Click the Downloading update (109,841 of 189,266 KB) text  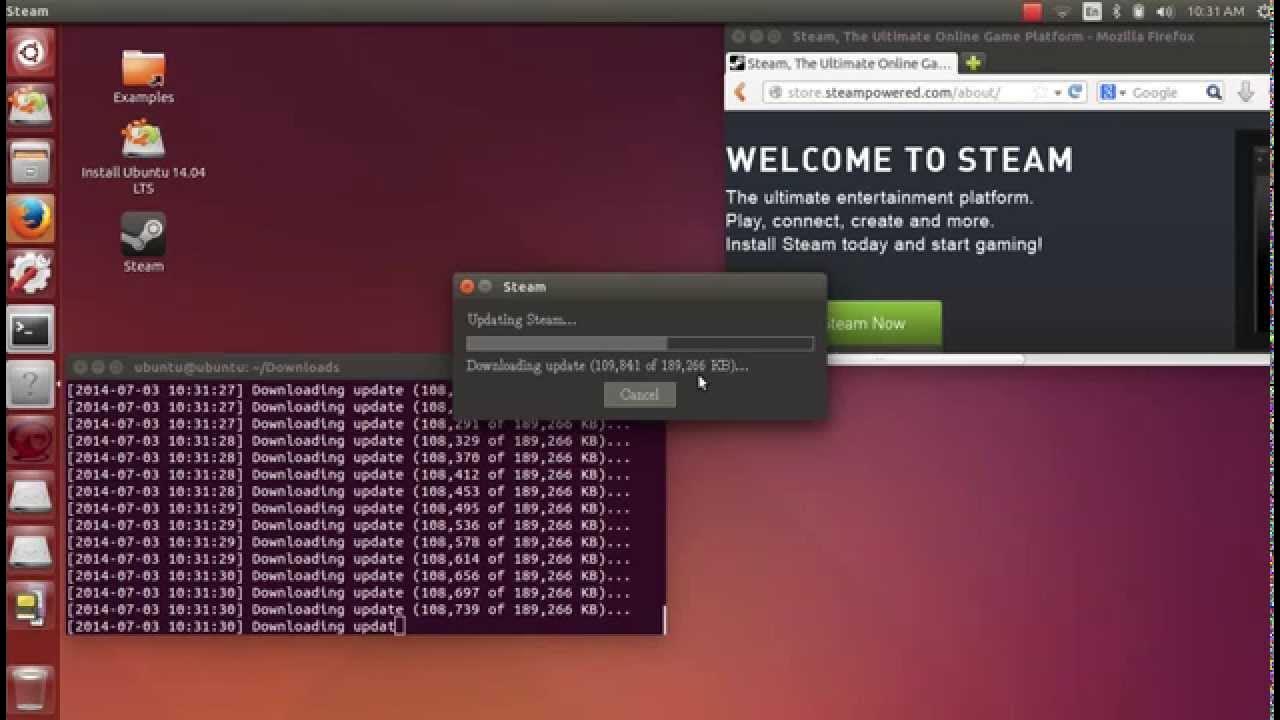tap(607, 365)
